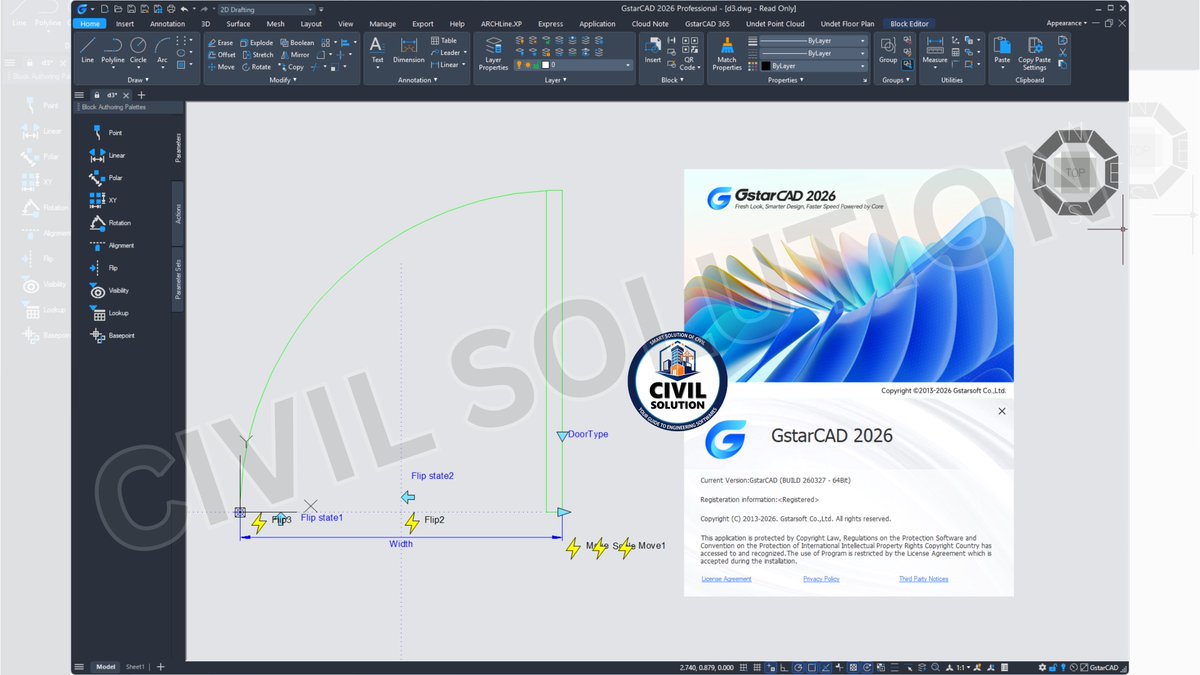
Task: Switch to the Block Editor tab
Action: click(909, 23)
